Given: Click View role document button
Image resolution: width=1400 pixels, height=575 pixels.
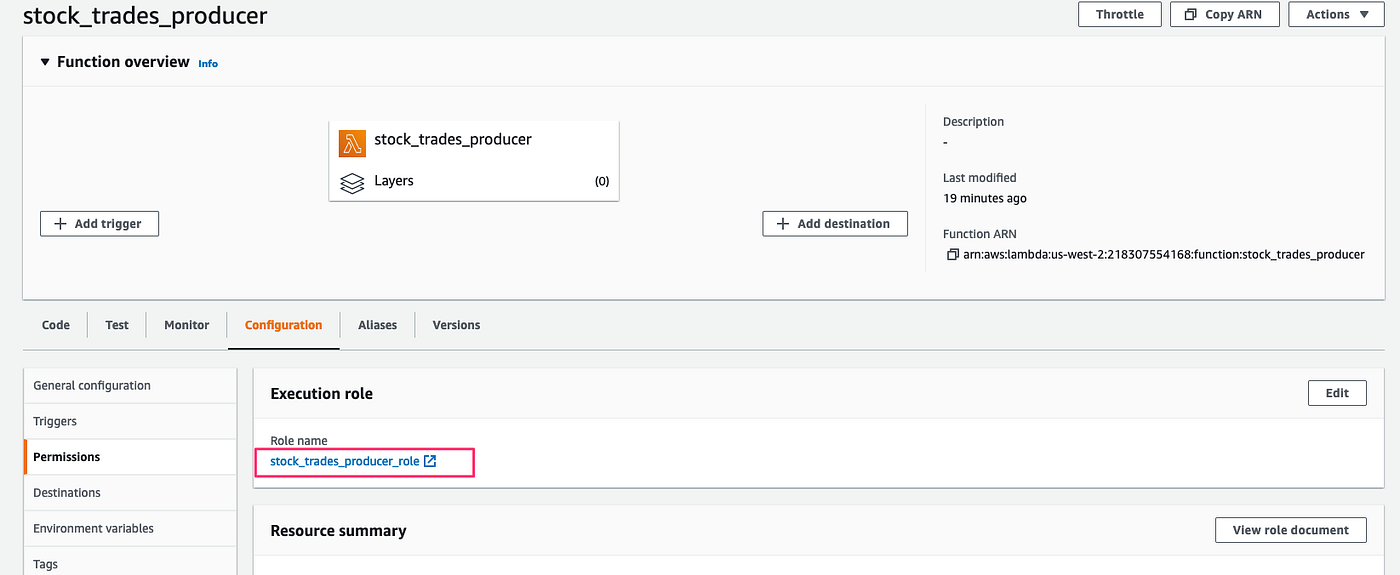Looking at the screenshot, I should point(1291,530).
